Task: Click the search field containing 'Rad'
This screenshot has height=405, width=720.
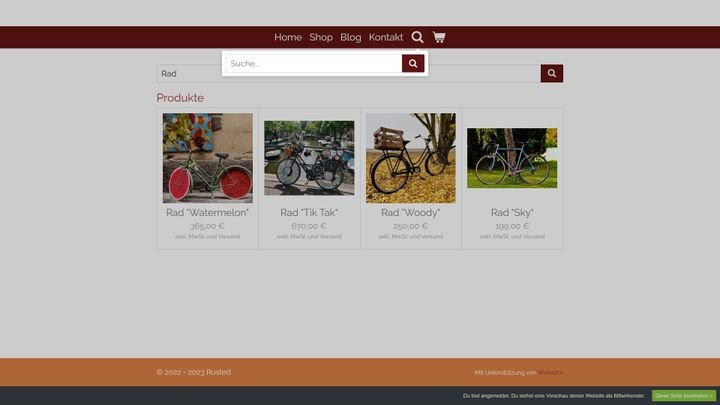Action: click(x=190, y=73)
